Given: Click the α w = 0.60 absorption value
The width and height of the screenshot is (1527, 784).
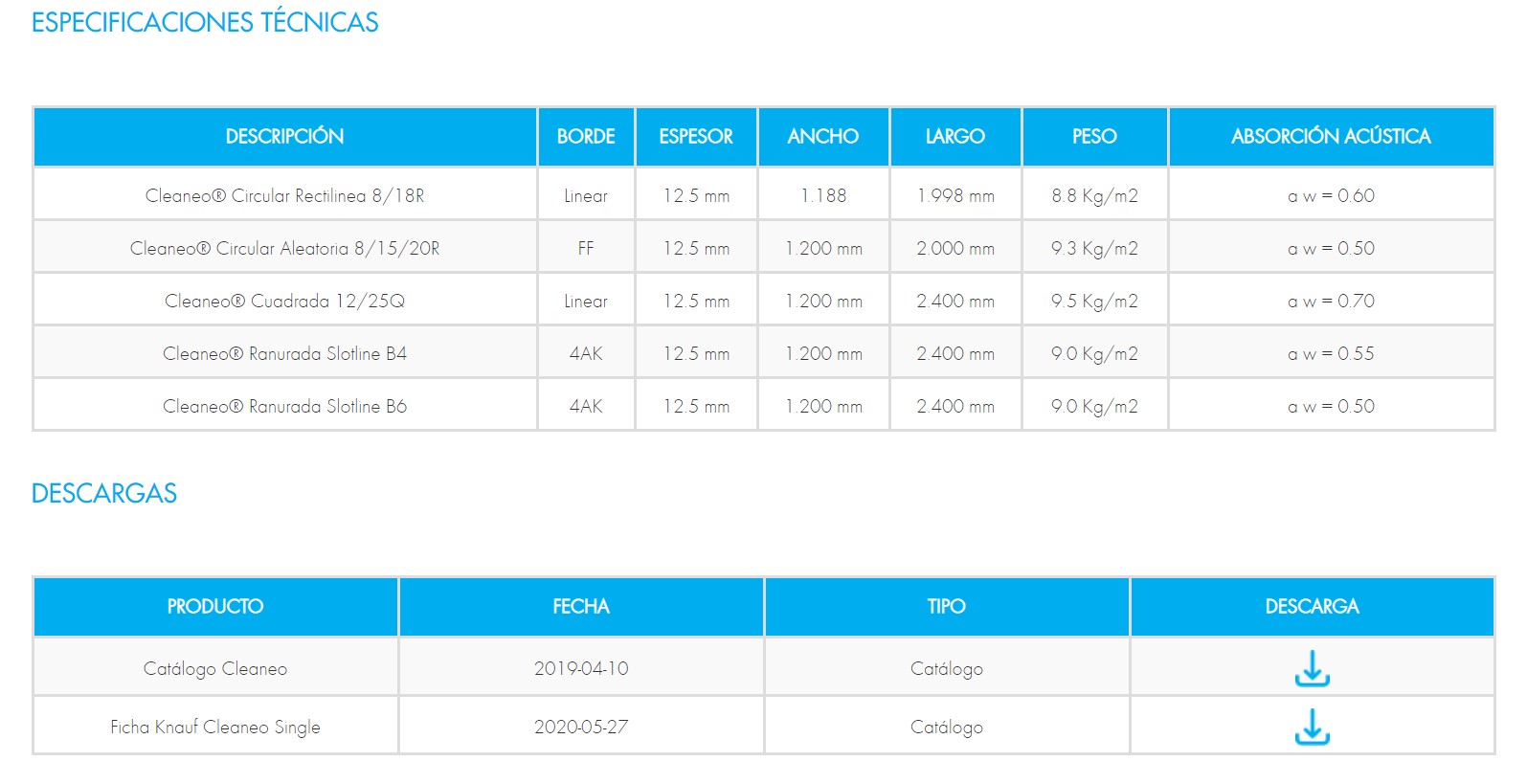Looking at the screenshot, I should pyautogui.click(x=1331, y=195).
